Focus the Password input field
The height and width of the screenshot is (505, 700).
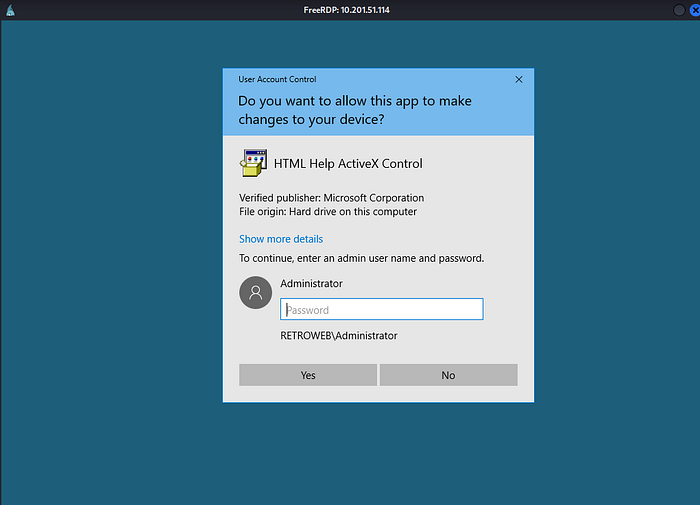click(x=382, y=309)
